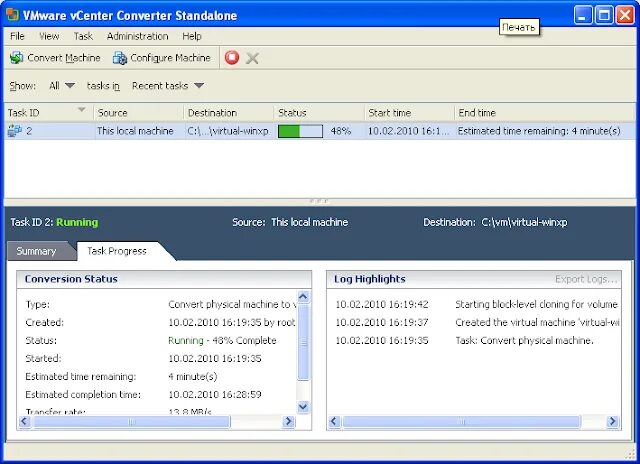Click the Start time column header
The height and width of the screenshot is (464, 640).
click(x=409, y=113)
